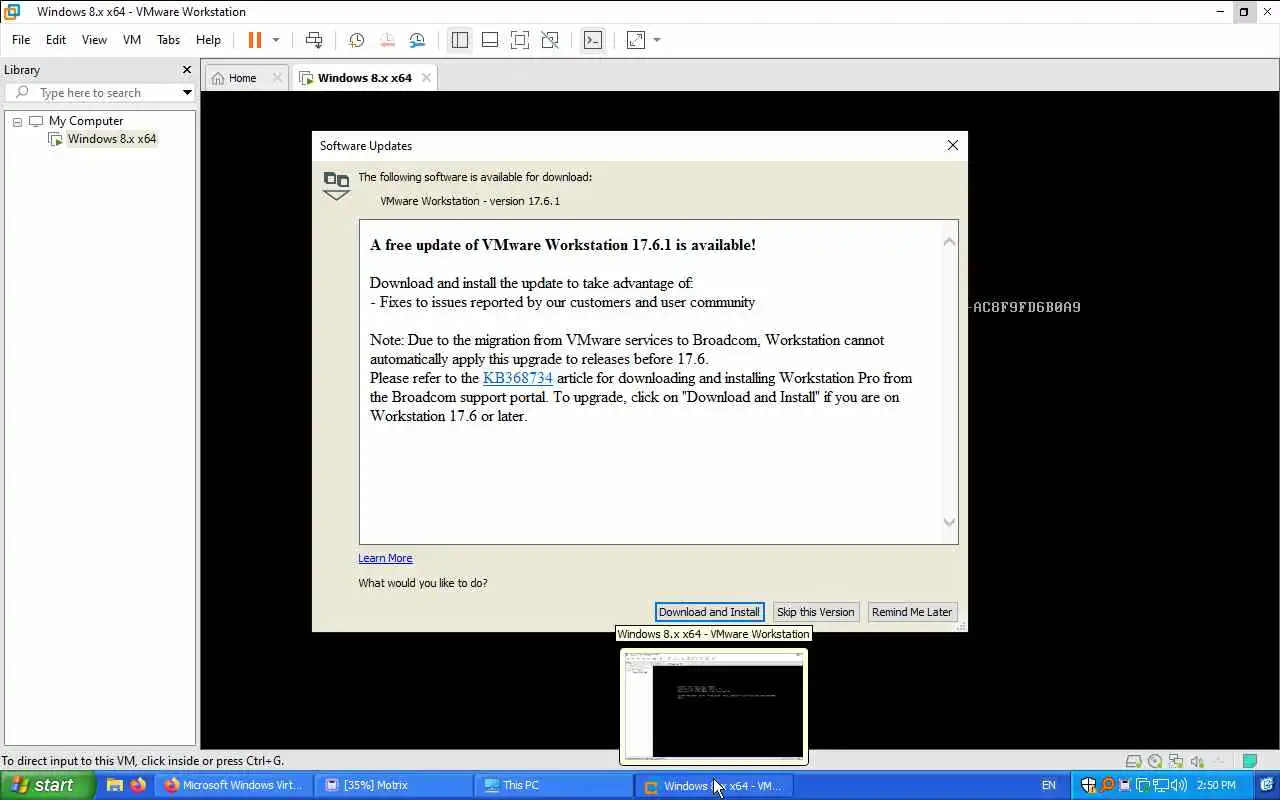Open the stretch display dropdown arrow
The height and width of the screenshot is (800, 1280).
tap(657, 40)
